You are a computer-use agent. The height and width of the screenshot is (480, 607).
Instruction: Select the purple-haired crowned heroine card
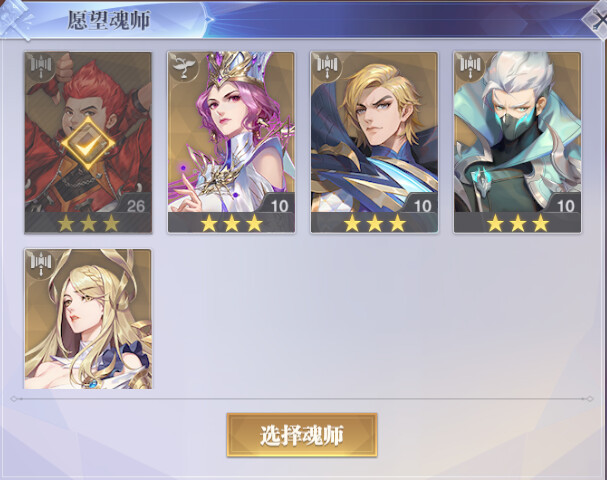(231, 142)
